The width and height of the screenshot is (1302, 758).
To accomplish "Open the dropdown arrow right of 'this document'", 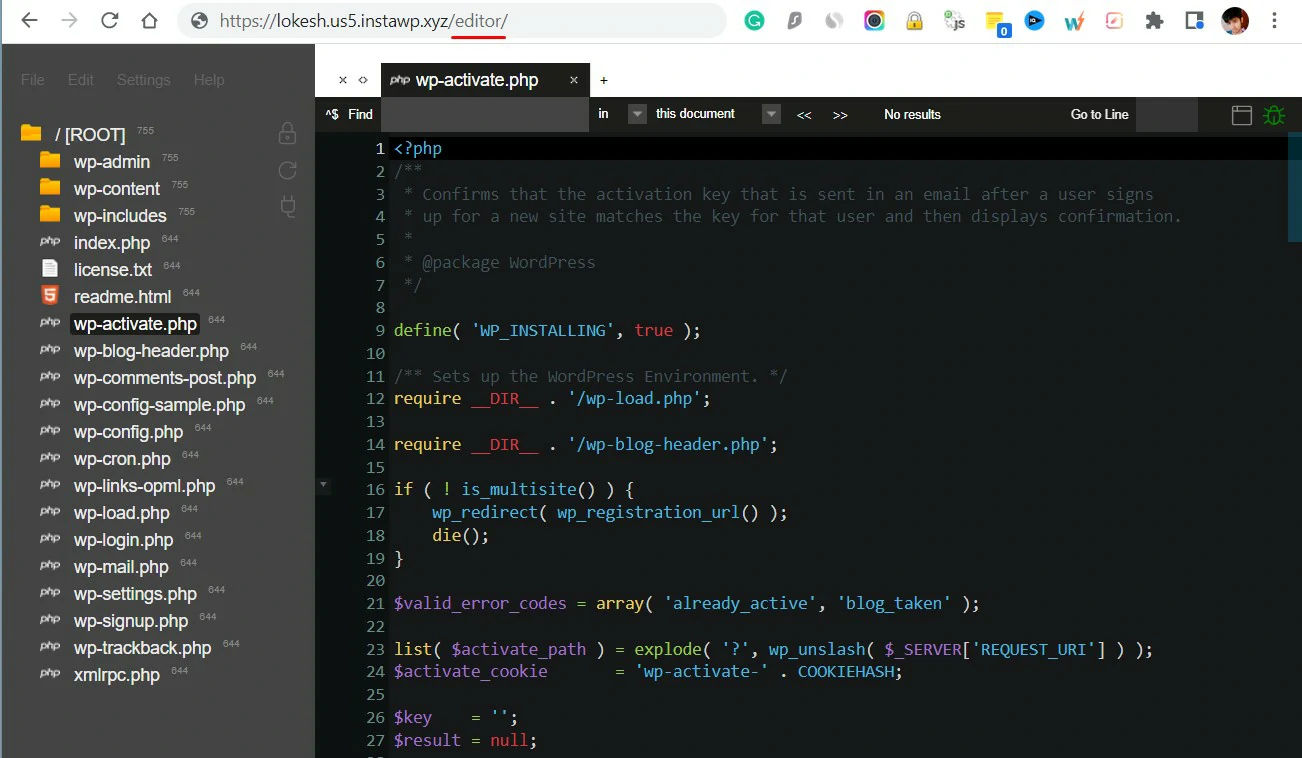I will (x=771, y=114).
